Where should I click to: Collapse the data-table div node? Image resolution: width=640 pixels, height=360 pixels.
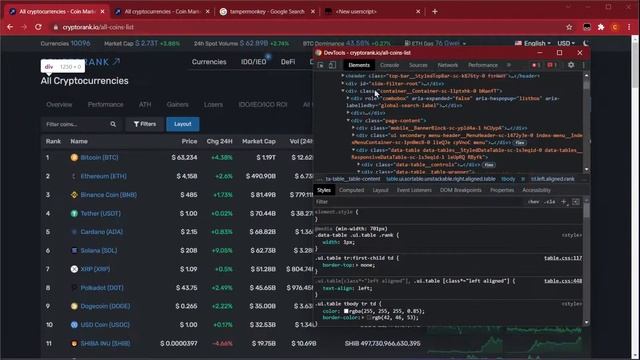click(353, 150)
